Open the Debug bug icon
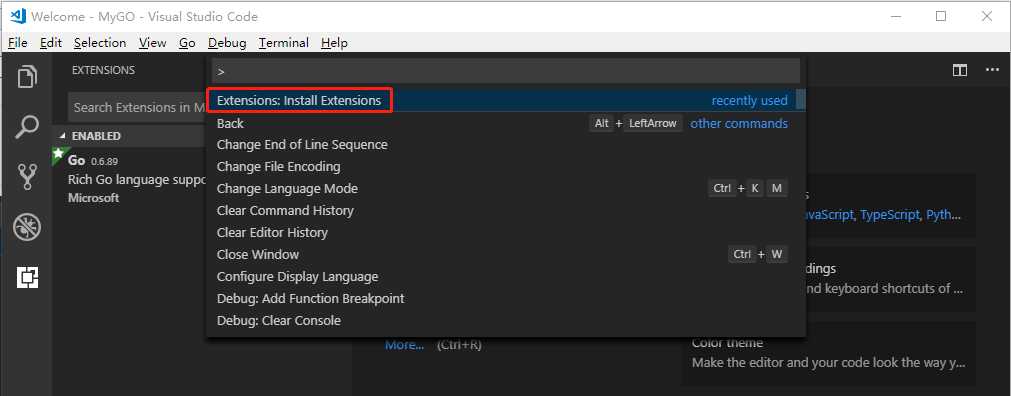 point(27,227)
